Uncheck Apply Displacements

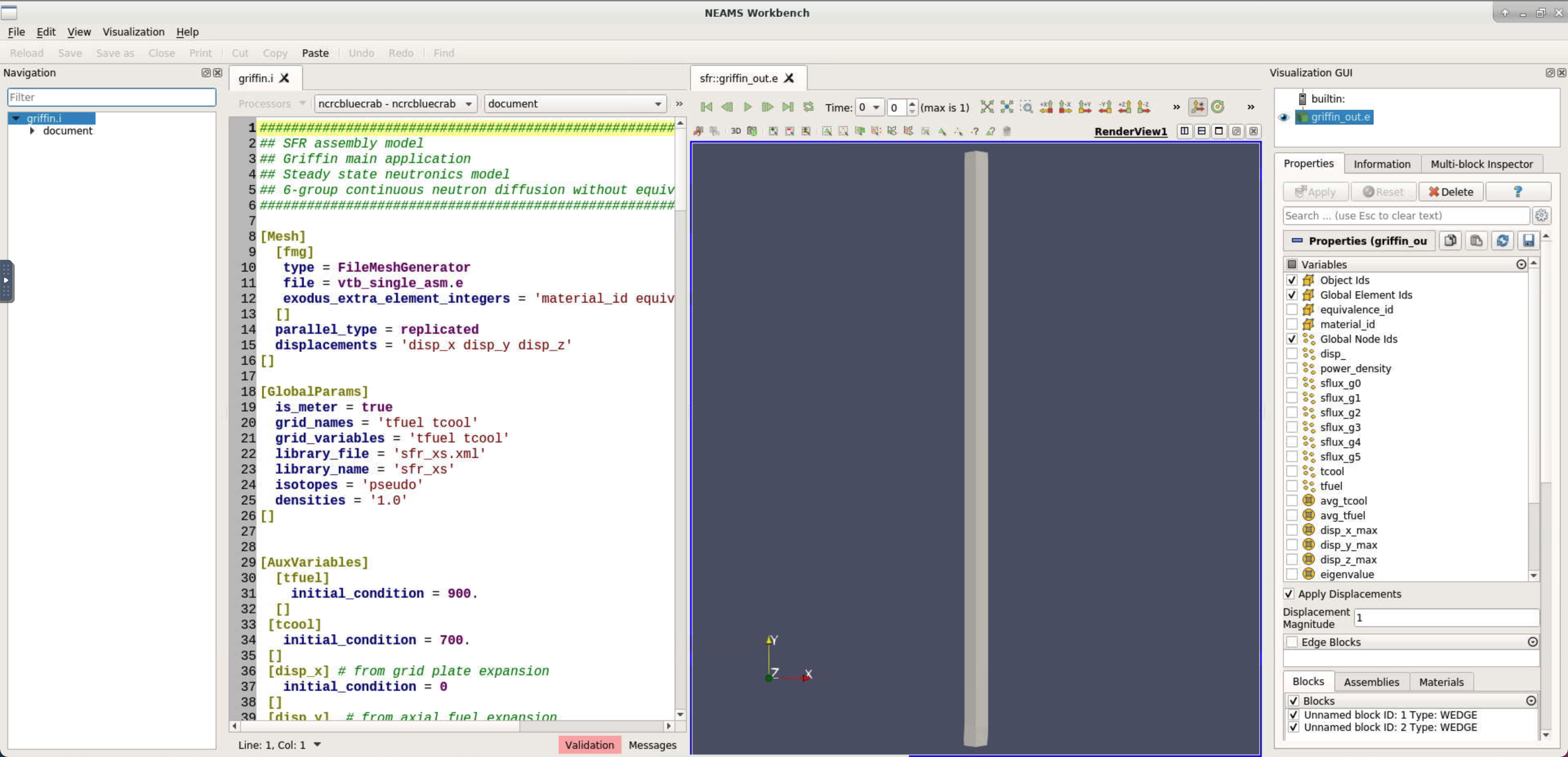(1289, 594)
